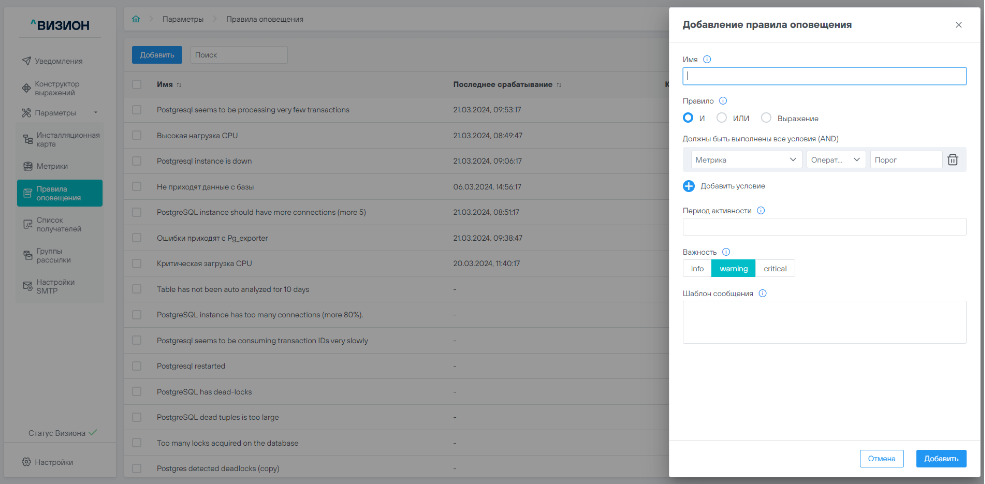The width and height of the screenshot is (985, 484).
Task: Go to Группы рассылки menu item
Action: (59, 255)
